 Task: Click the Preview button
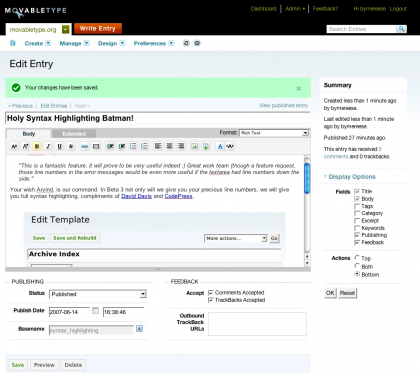(x=44, y=365)
